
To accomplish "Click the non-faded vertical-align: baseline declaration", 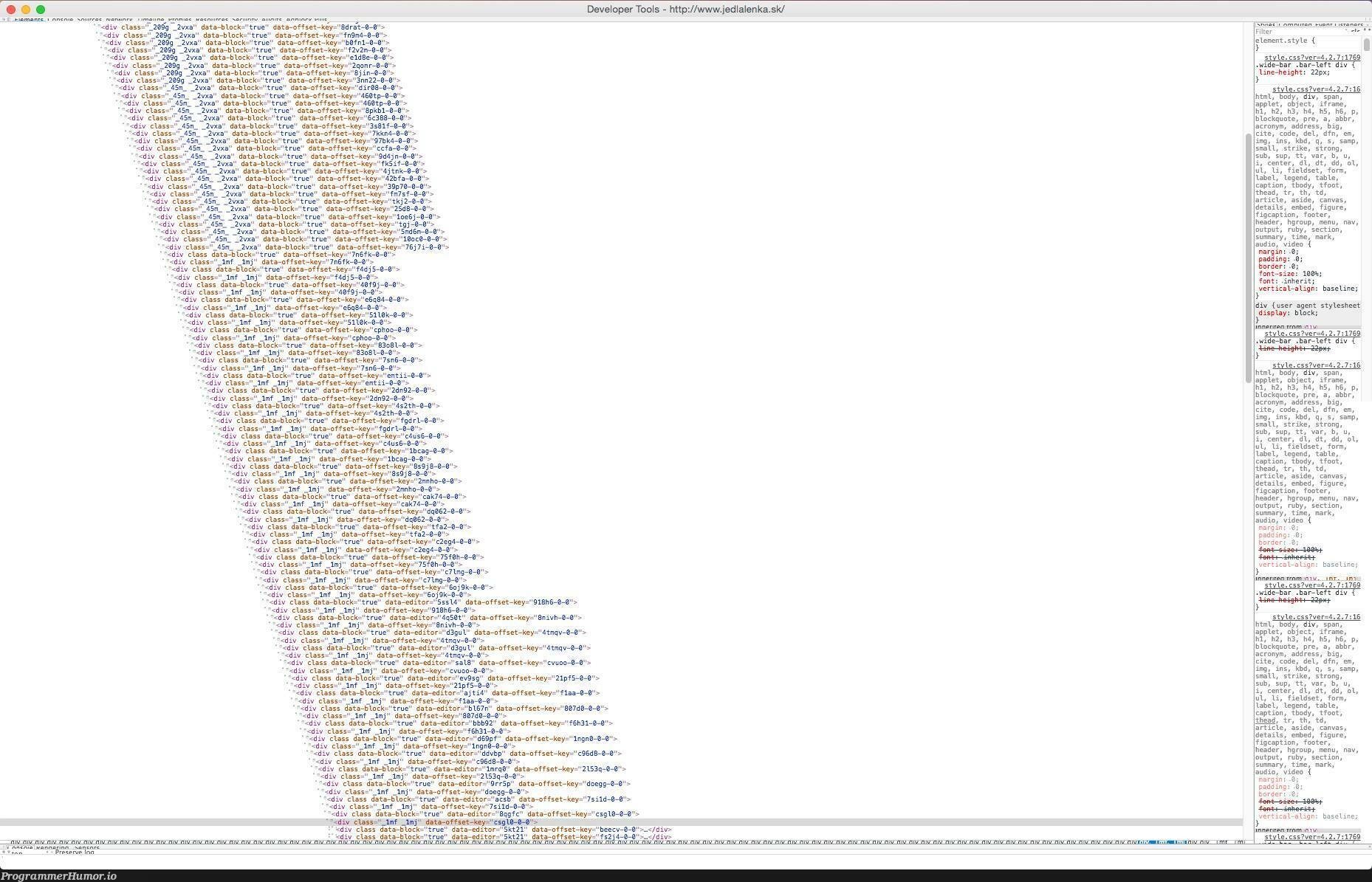I will 1308,289.
